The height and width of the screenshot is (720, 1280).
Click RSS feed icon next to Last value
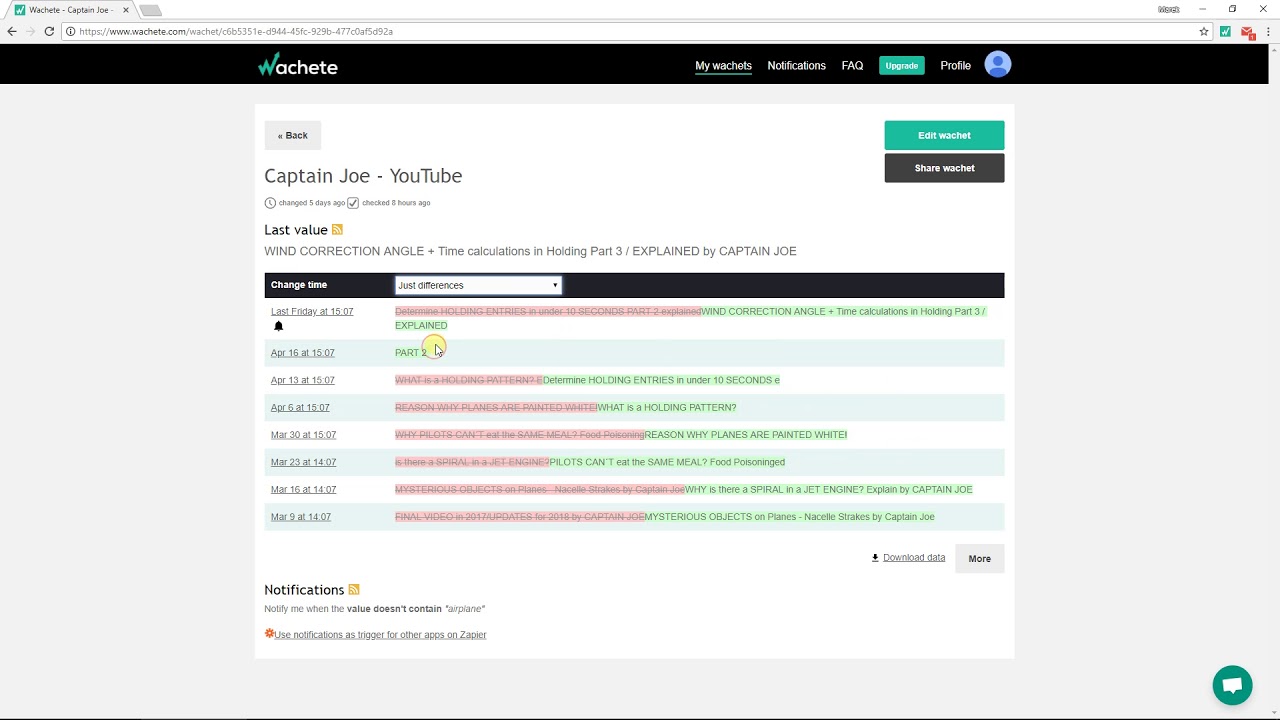click(337, 230)
